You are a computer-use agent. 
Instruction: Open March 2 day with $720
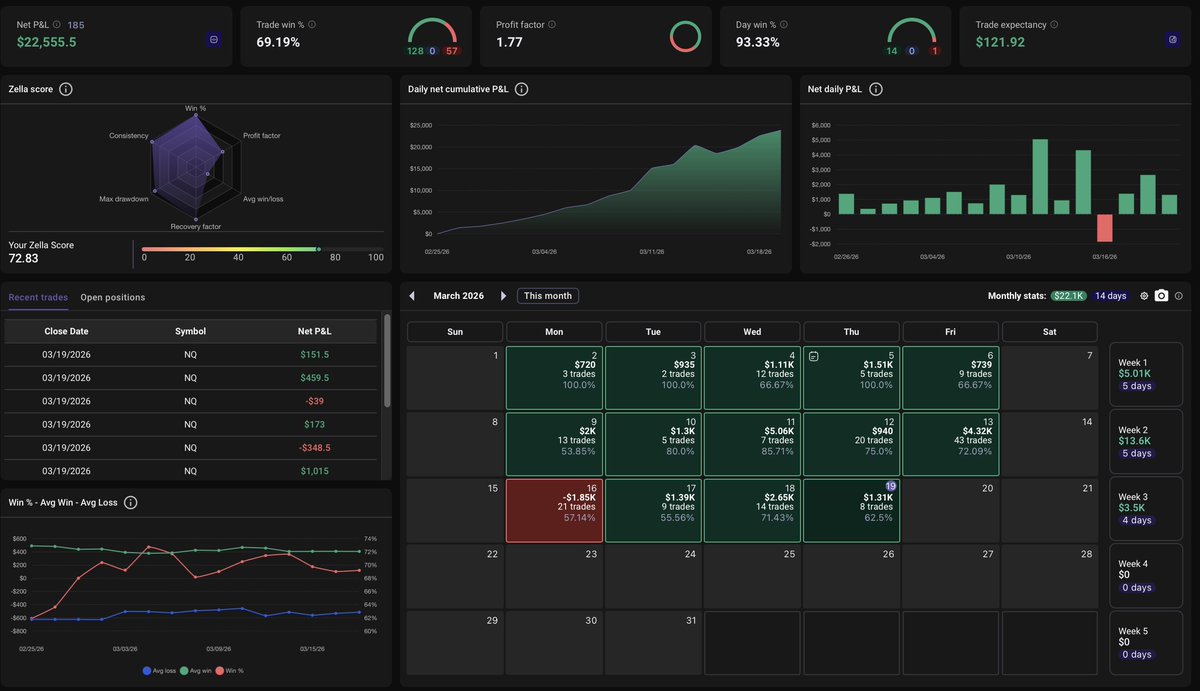pos(554,378)
